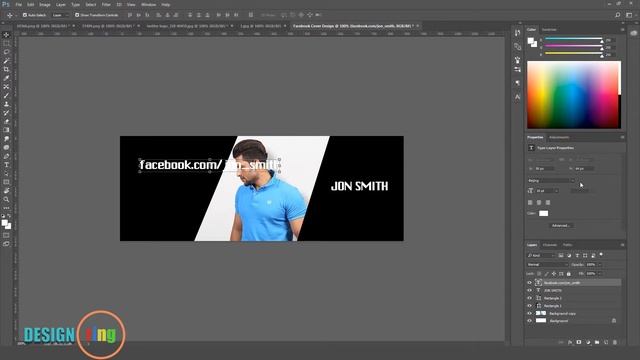The height and width of the screenshot is (360, 640).
Task: Filter layers by pixel layers icon
Action: (x=561, y=256)
